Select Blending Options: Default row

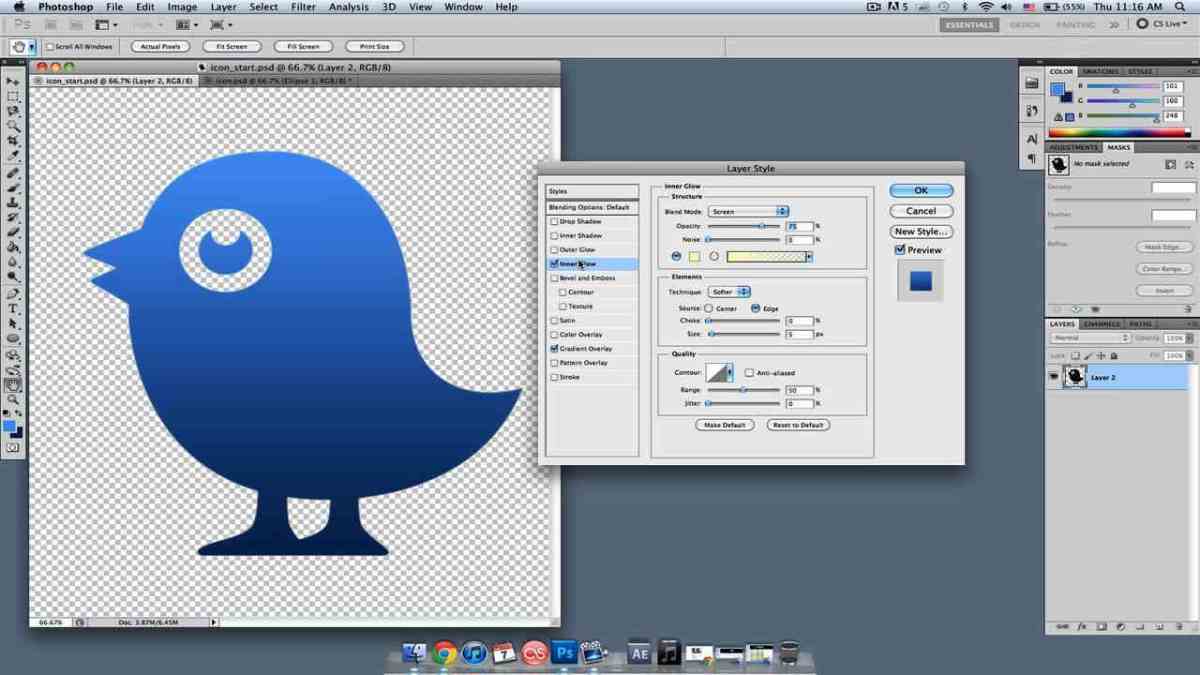[592, 207]
